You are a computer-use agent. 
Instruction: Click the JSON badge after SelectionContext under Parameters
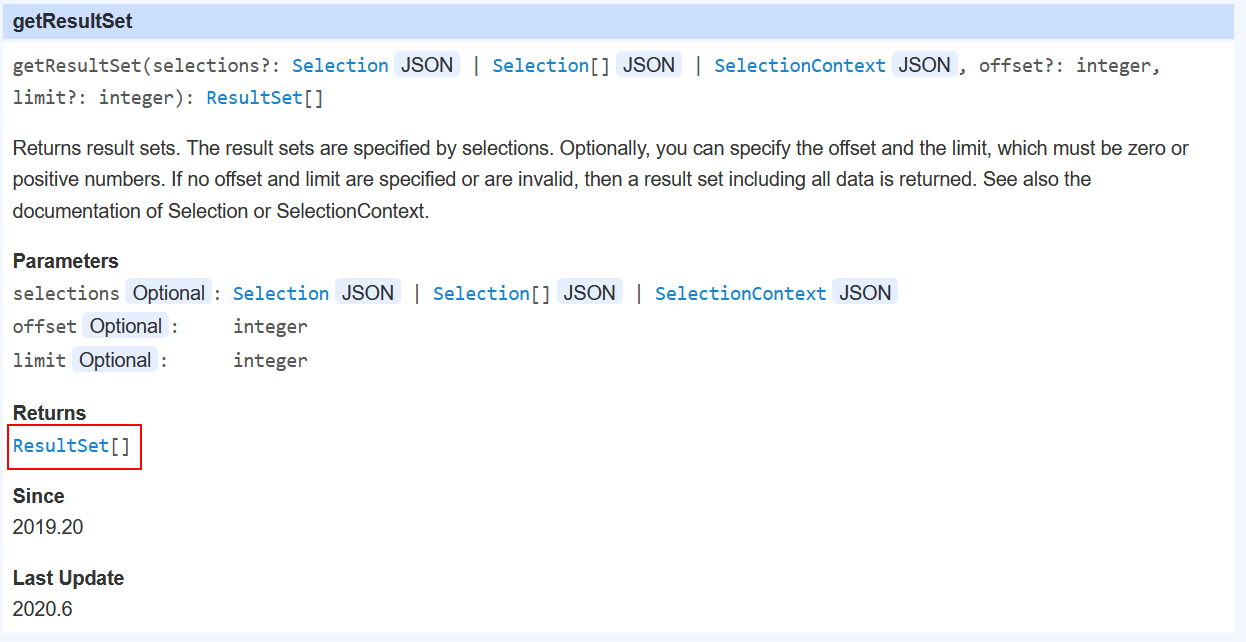(x=866, y=293)
